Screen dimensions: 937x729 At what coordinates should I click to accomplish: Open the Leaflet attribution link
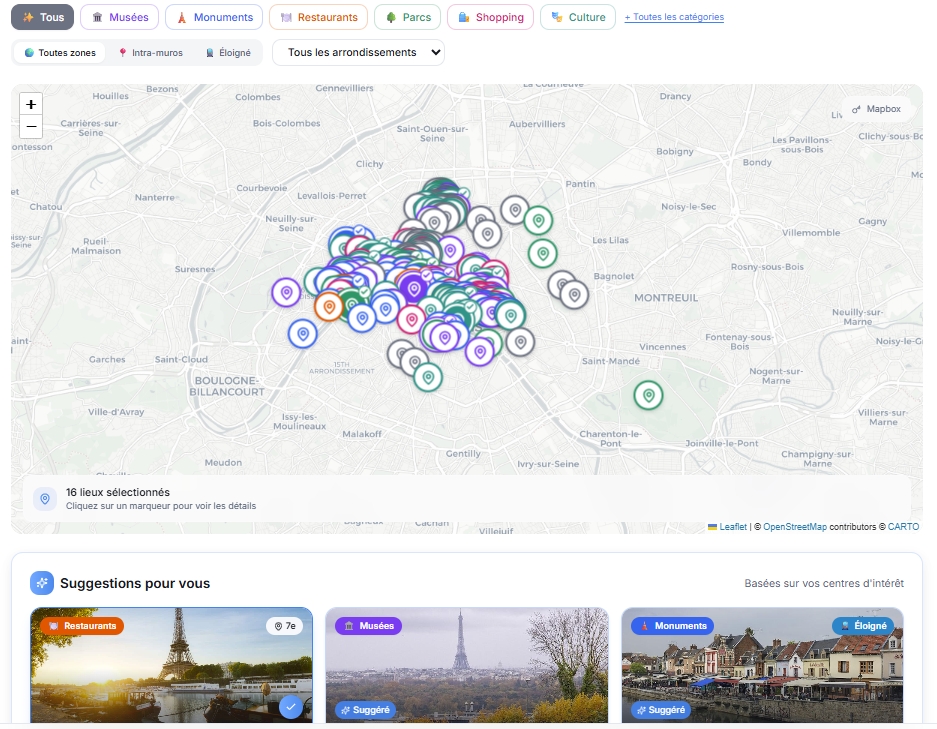coord(733,527)
